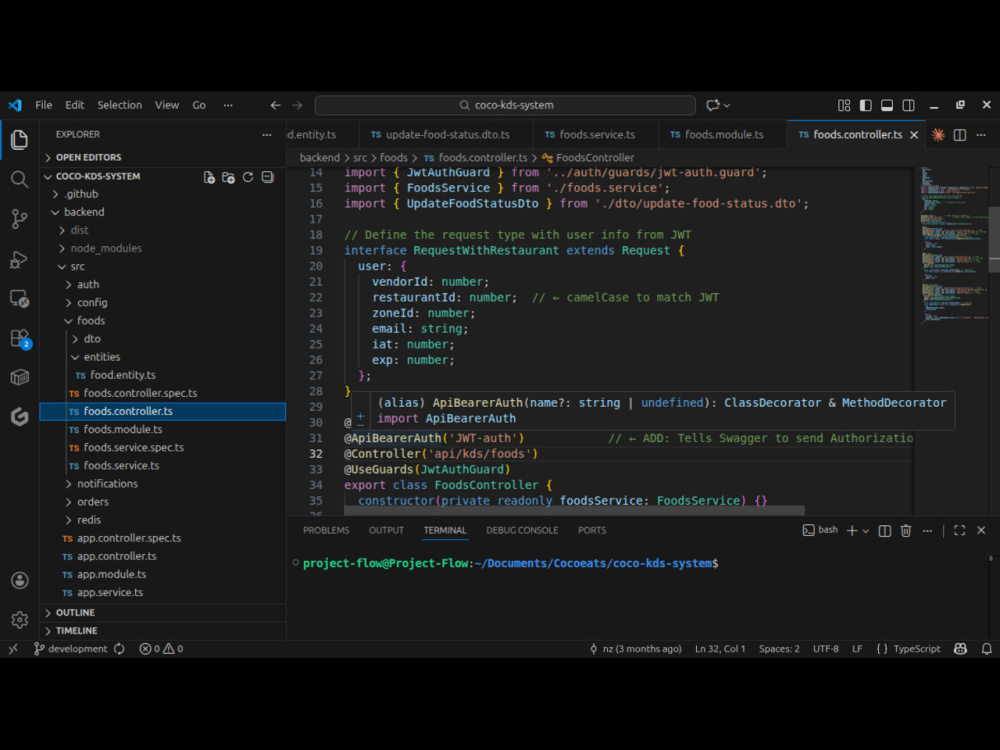Image resolution: width=1000 pixels, height=750 pixels.
Task: Open the Copilot chat icon in title bar
Action: (712, 105)
